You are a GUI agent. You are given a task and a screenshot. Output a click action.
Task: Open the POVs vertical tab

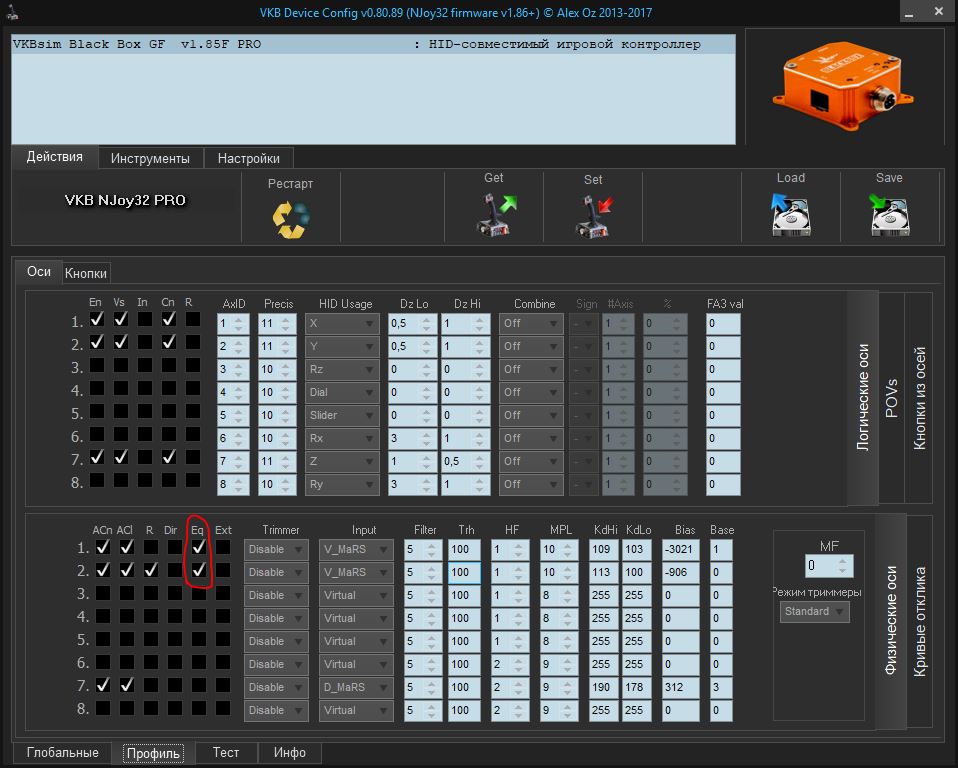[891, 398]
